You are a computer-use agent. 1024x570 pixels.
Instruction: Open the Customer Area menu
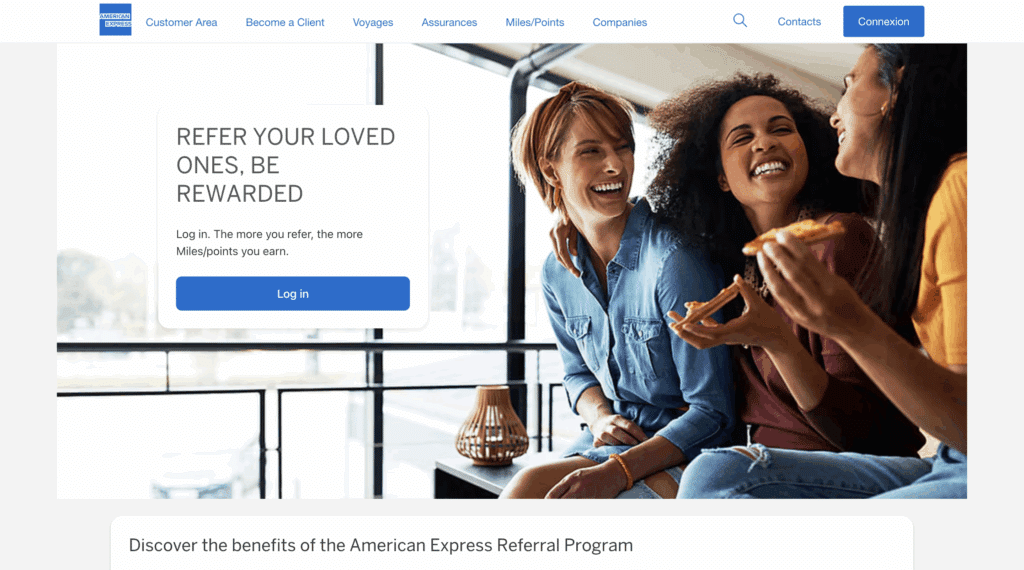[x=182, y=22]
